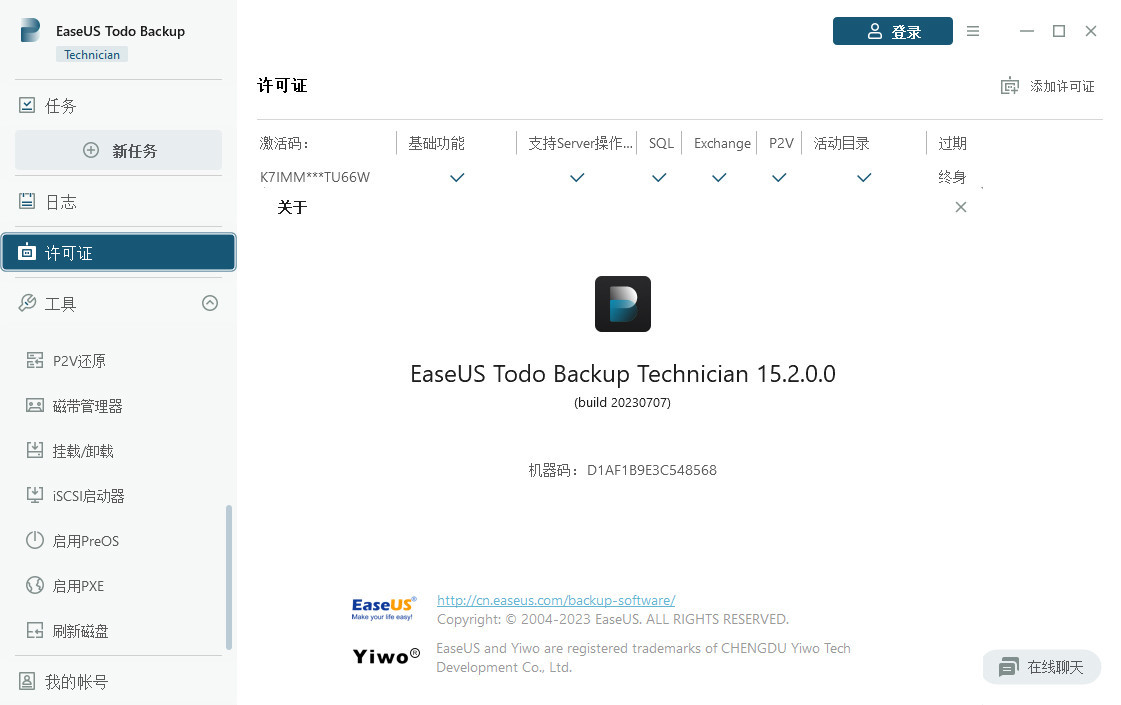Viewport: 1121px width, 705px height.
Task: Click the Technician edition badge
Action: click(x=92, y=54)
